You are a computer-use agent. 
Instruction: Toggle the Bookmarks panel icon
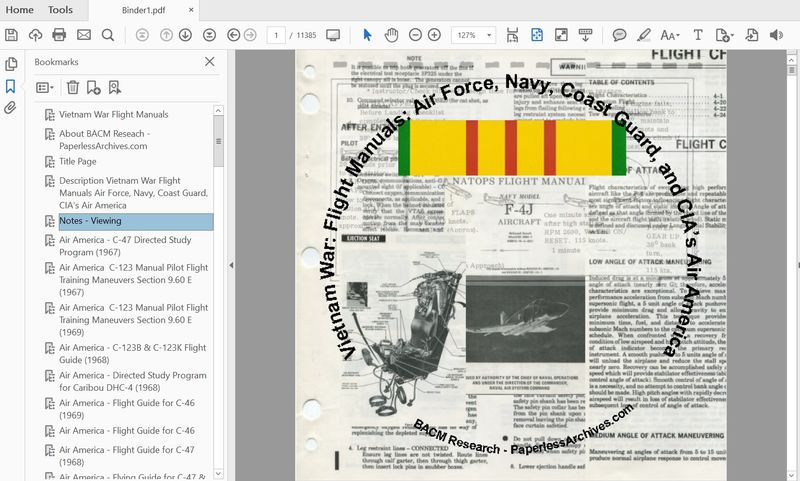pos(11,86)
